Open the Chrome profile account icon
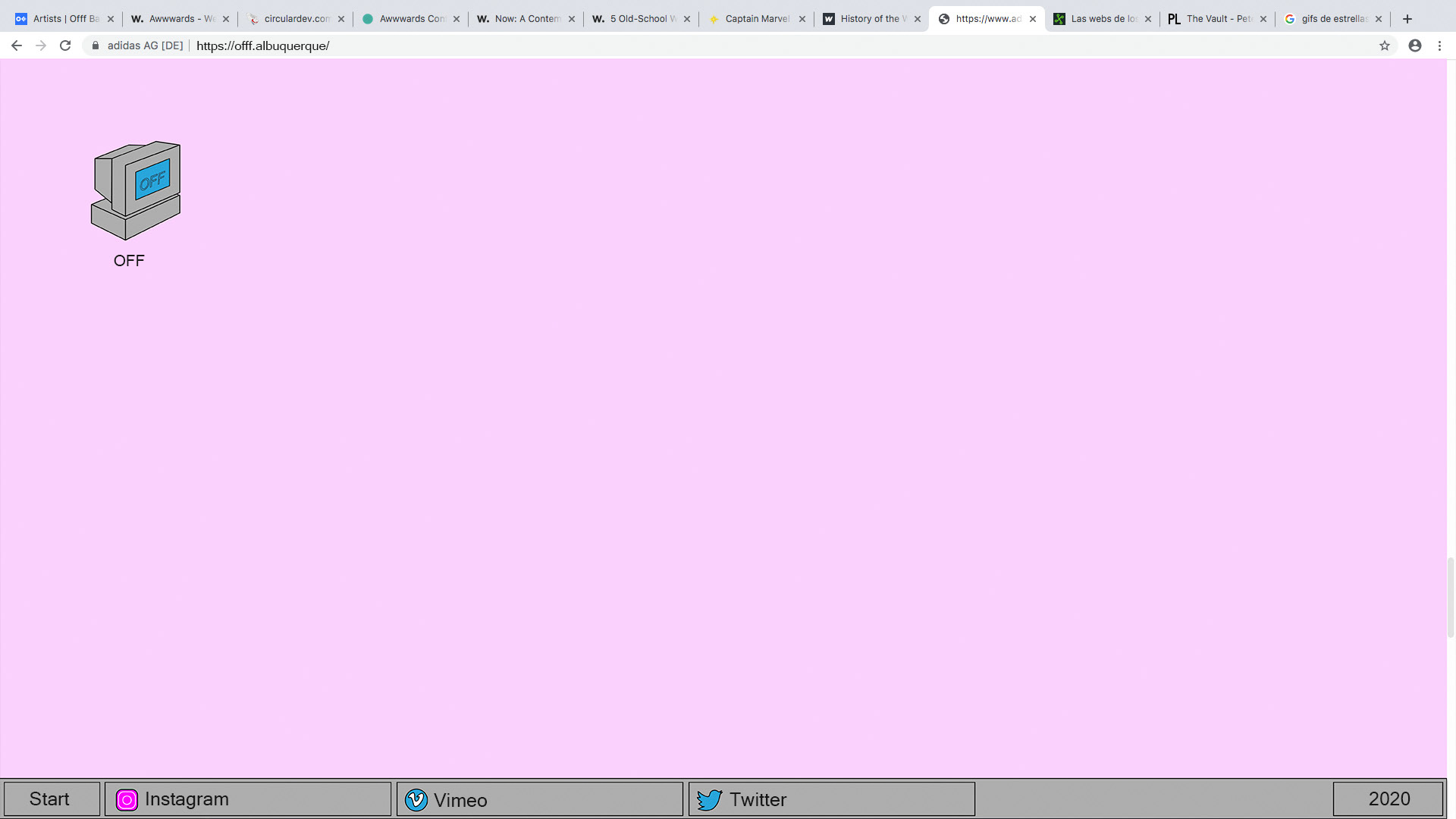 point(1415,45)
